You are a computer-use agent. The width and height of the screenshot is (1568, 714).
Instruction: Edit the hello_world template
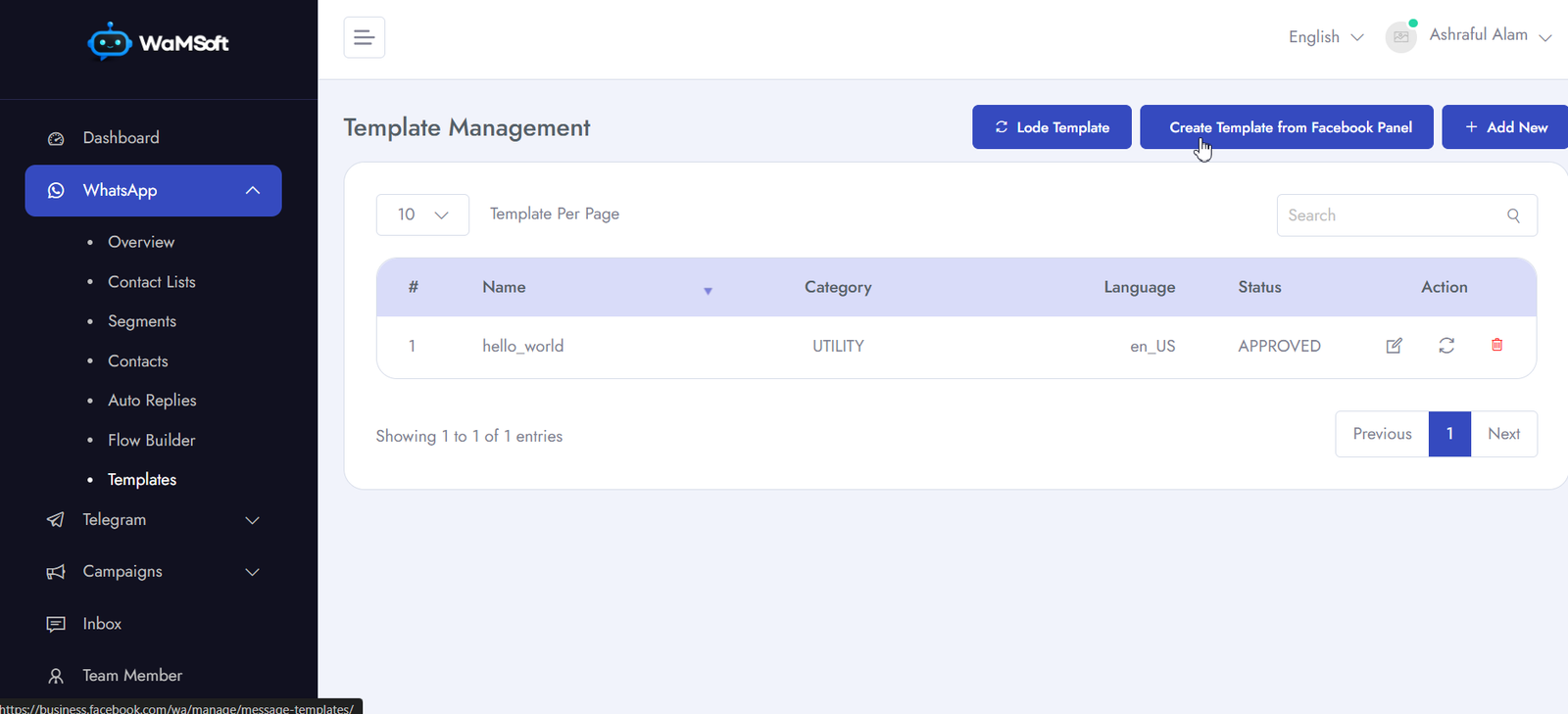tap(1394, 345)
